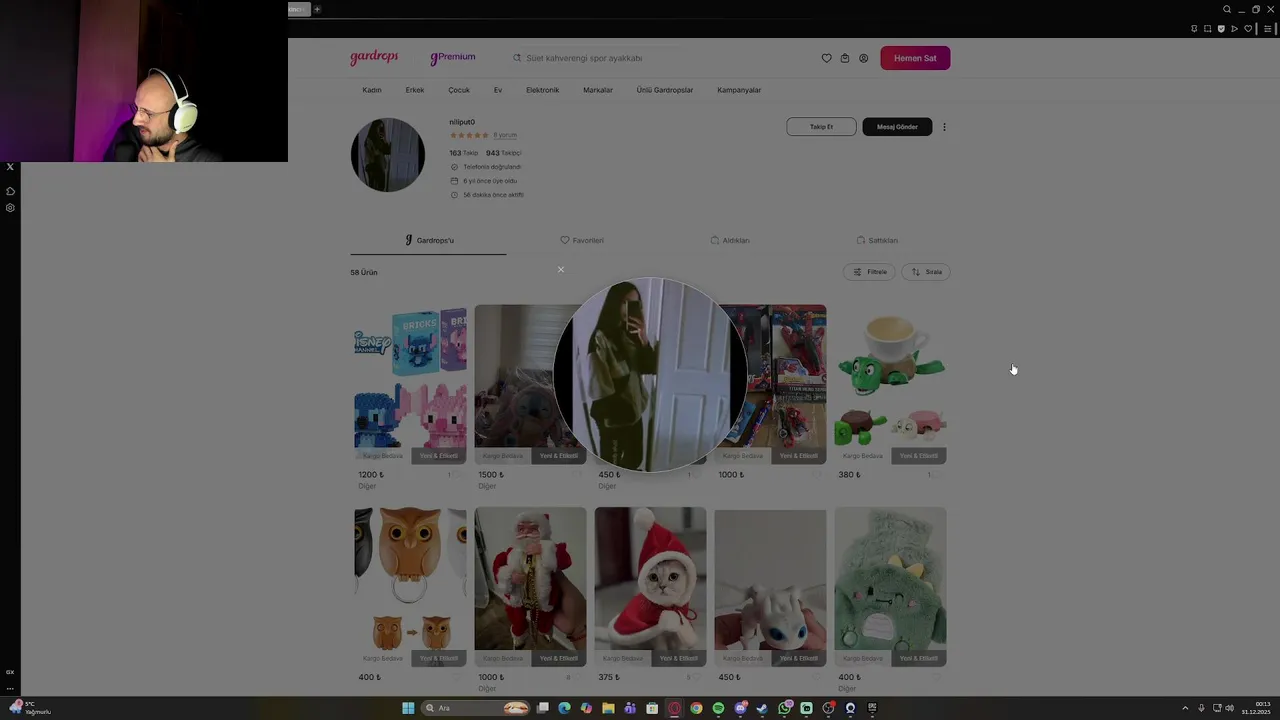Click the Opera snapshot capture icon

(x=1207, y=28)
